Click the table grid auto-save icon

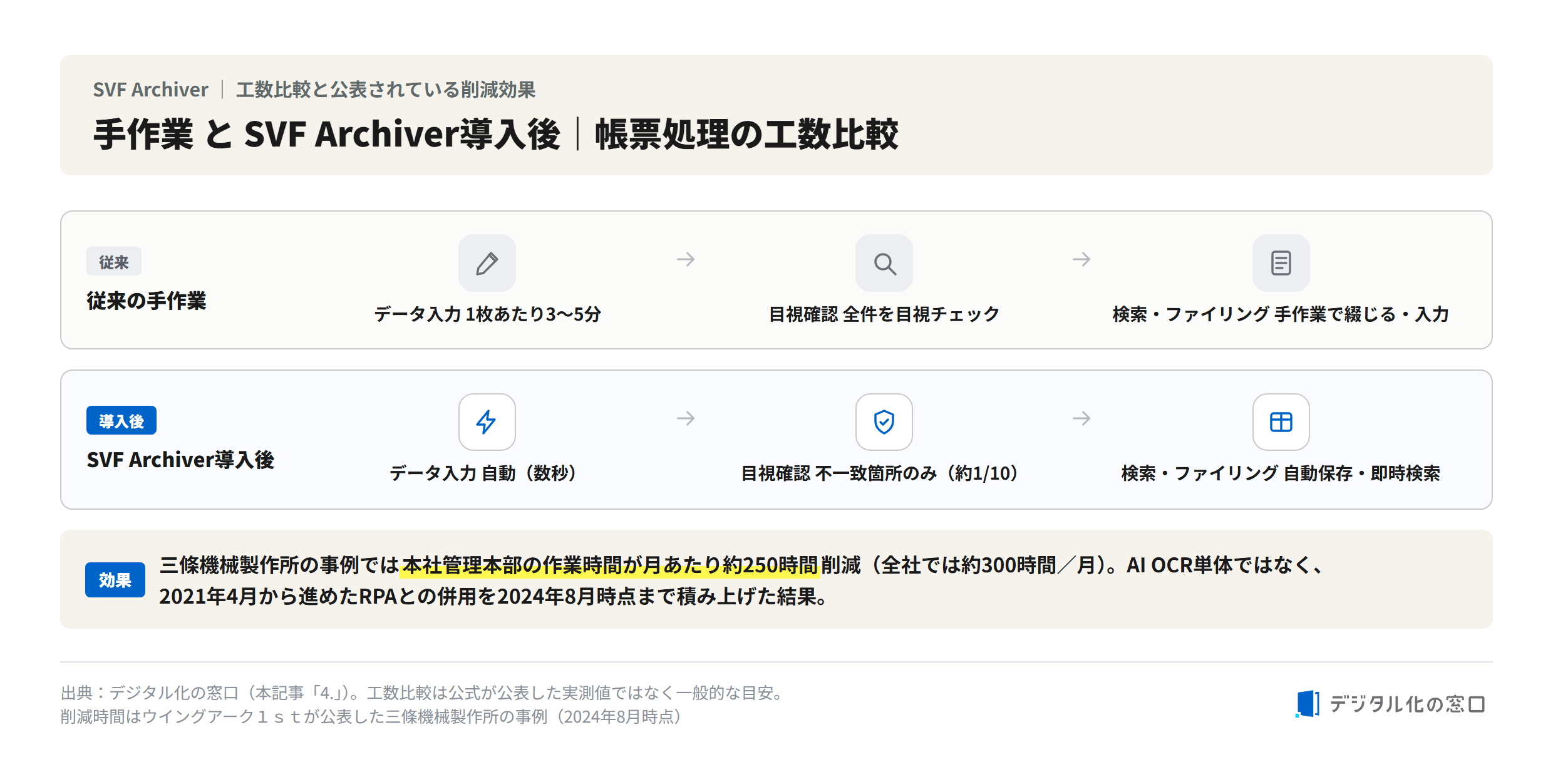[x=1281, y=422]
